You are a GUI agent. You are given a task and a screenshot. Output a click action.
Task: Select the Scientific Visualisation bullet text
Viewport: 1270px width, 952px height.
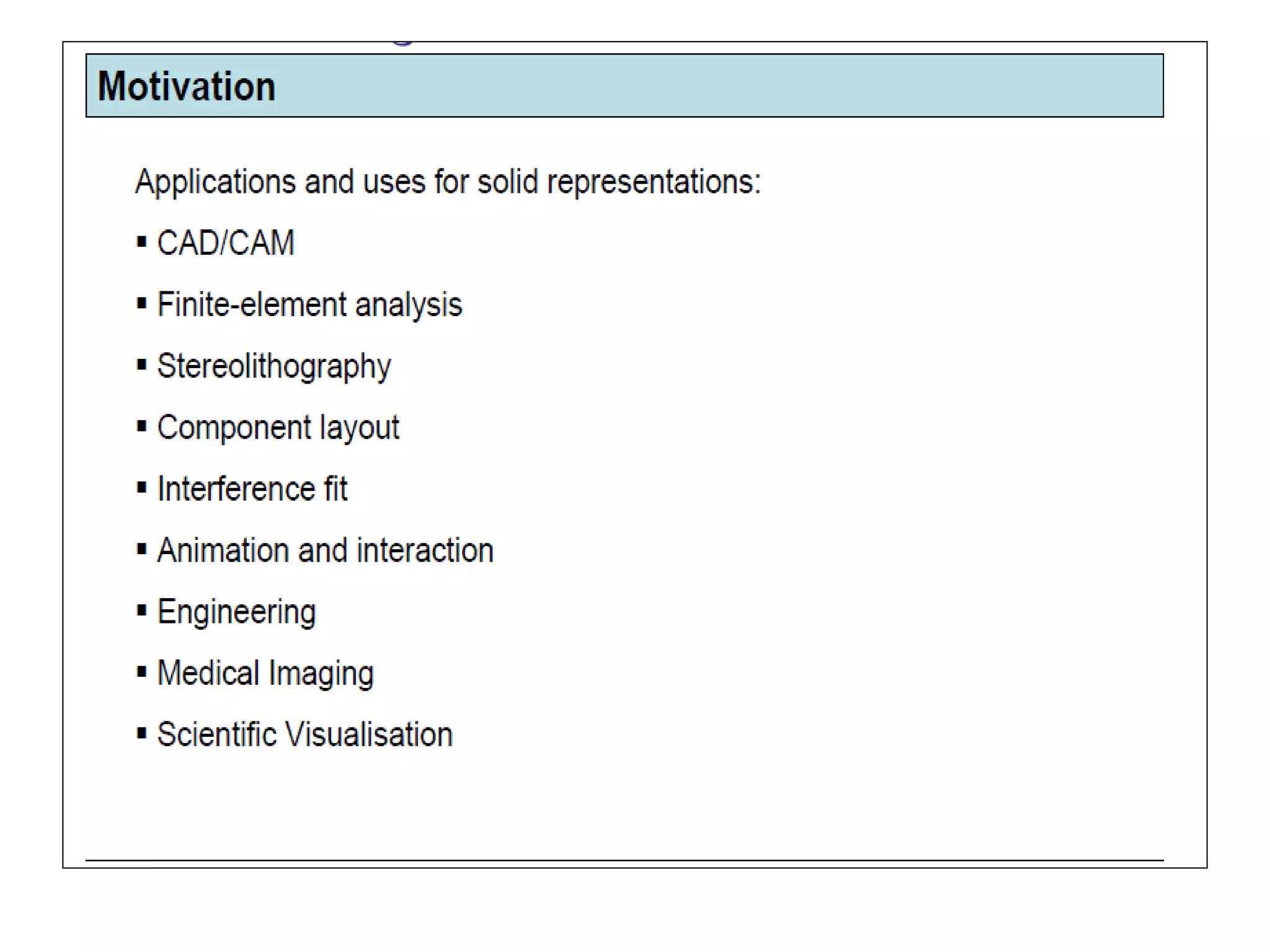[x=304, y=735]
